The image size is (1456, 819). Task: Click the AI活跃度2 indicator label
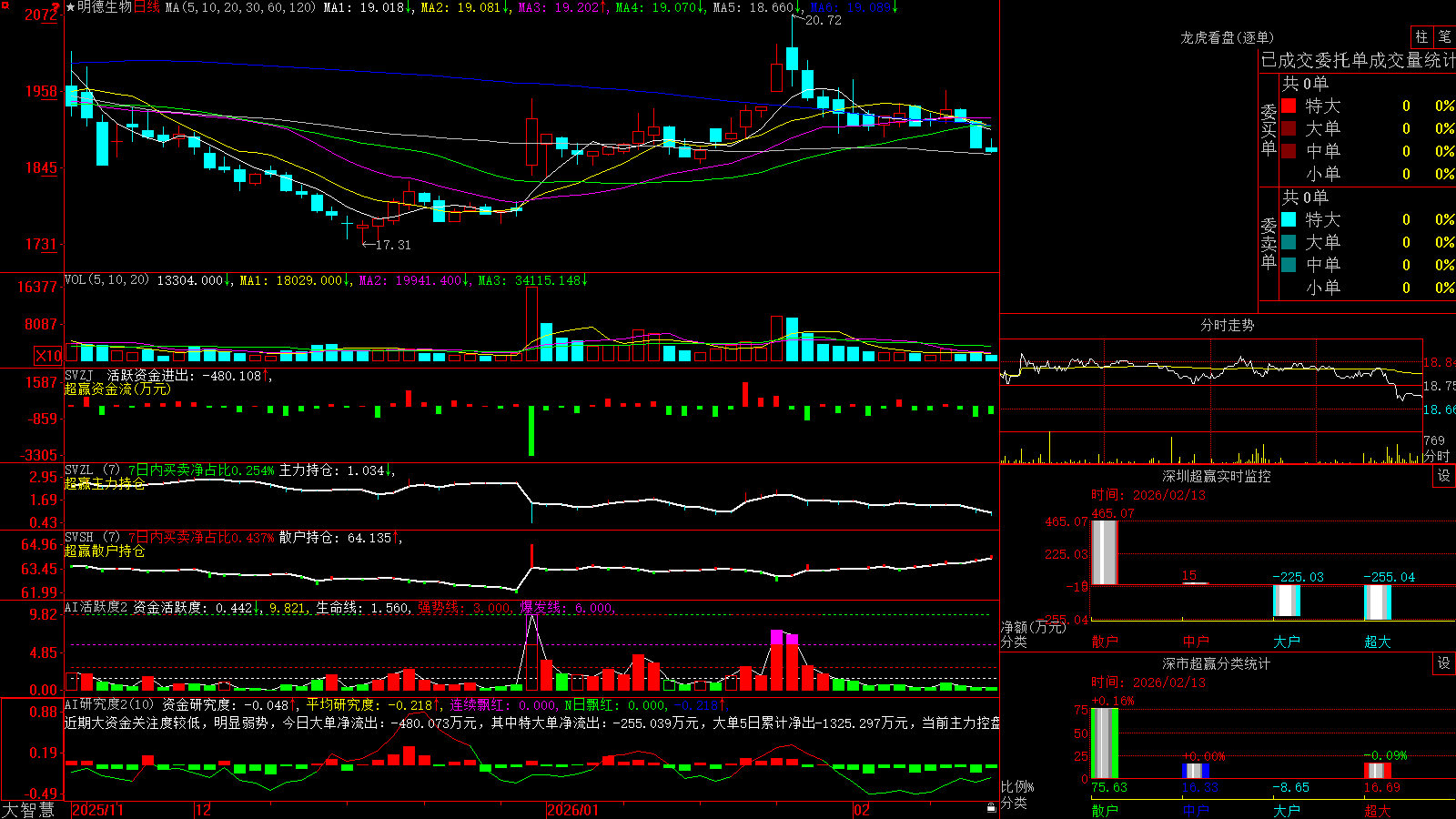[x=96, y=607]
